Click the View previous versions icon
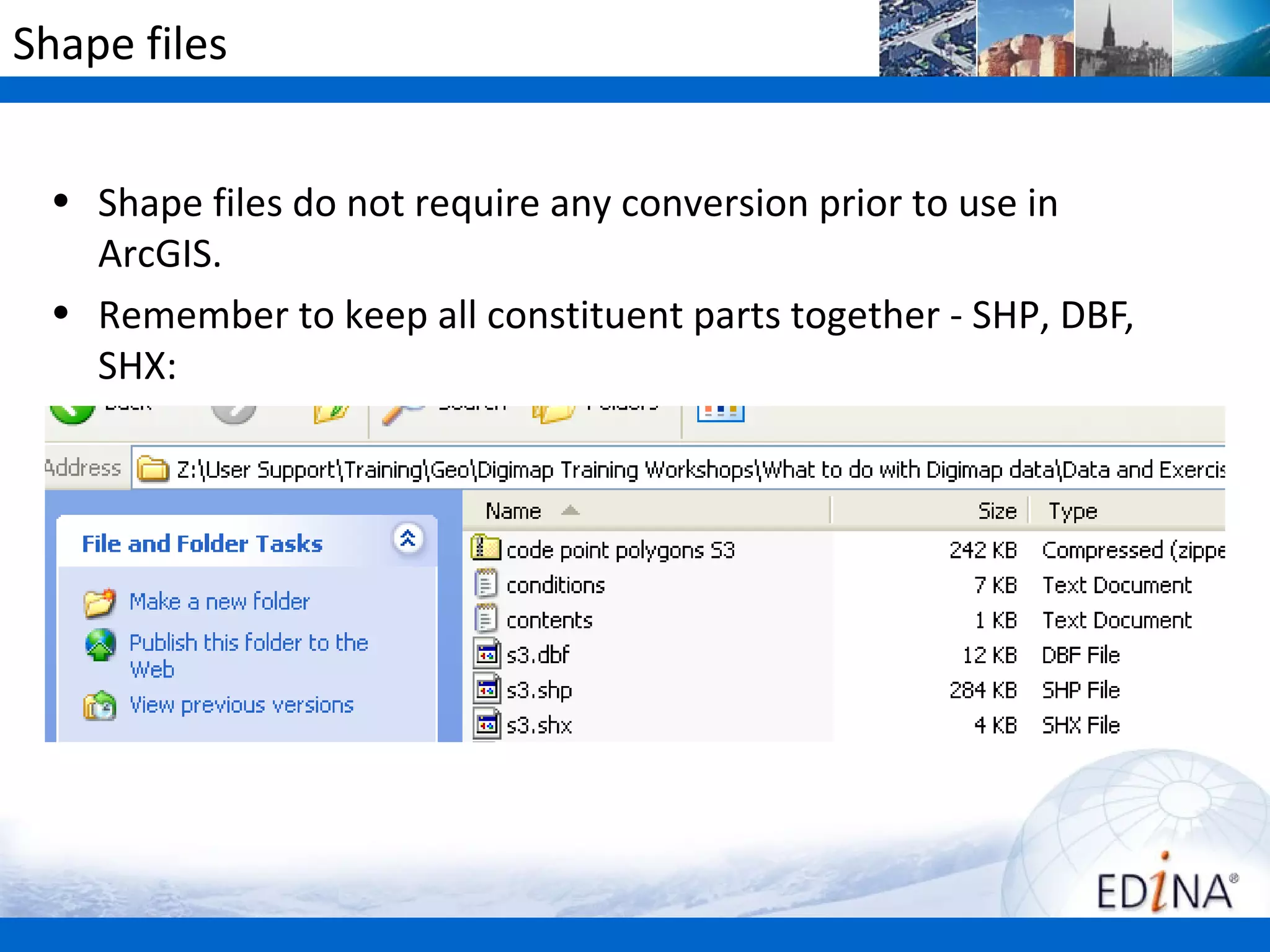 [x=100, y=706]
